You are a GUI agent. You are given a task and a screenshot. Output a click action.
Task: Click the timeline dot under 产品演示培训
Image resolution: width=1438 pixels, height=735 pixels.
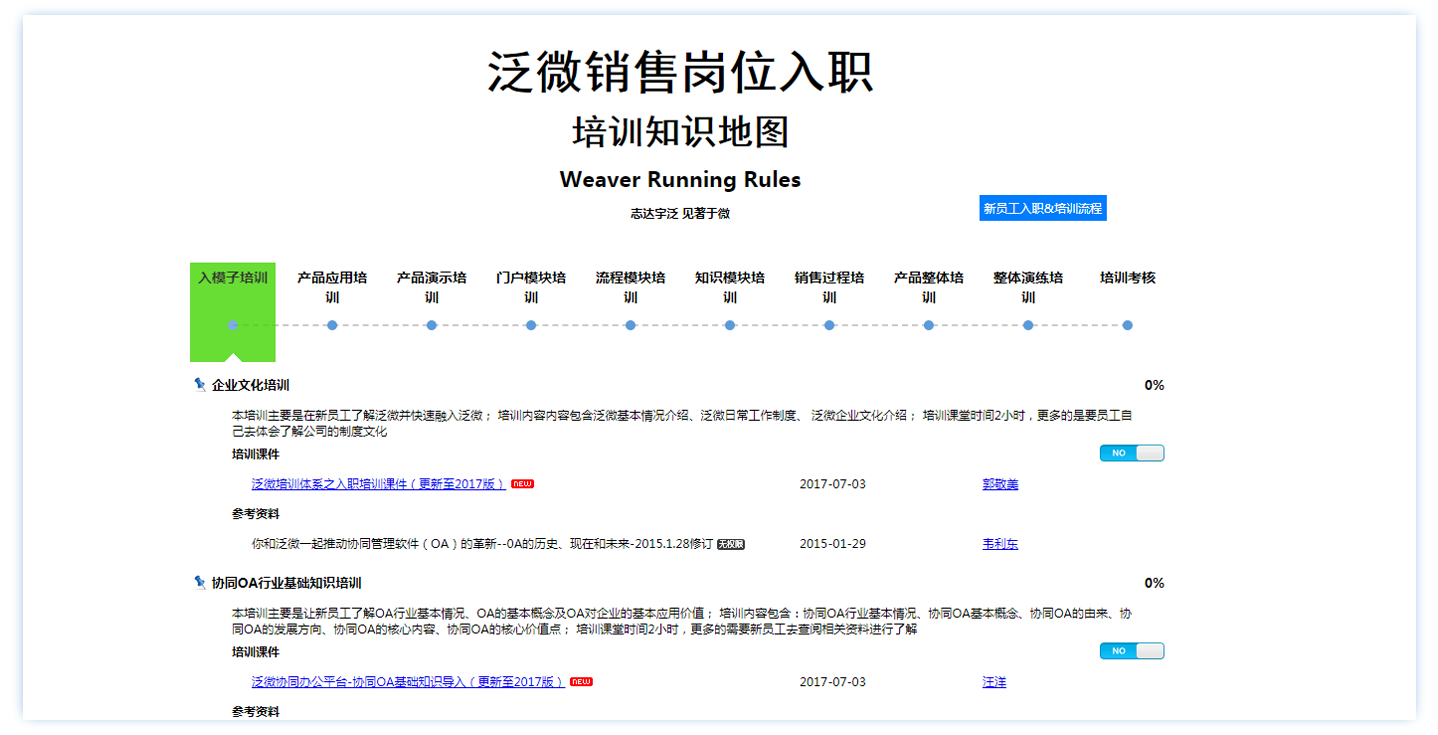point(431,325)
